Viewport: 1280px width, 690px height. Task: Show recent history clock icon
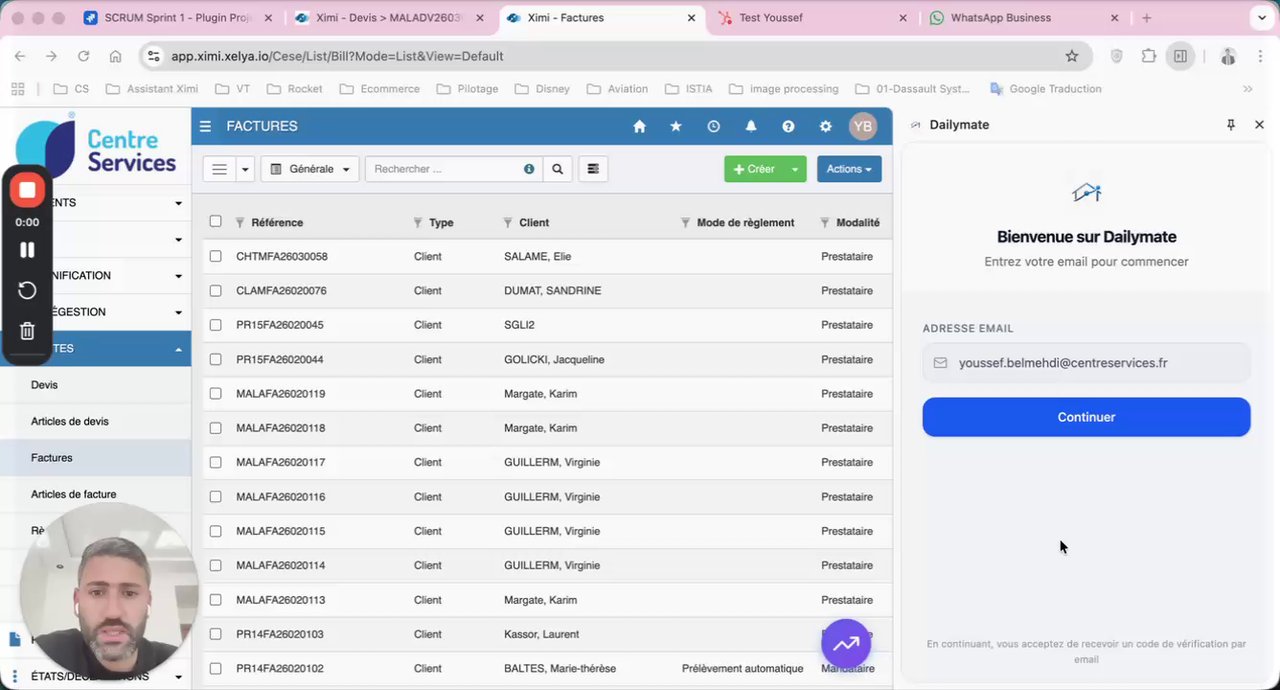click(x=713, y=126)
